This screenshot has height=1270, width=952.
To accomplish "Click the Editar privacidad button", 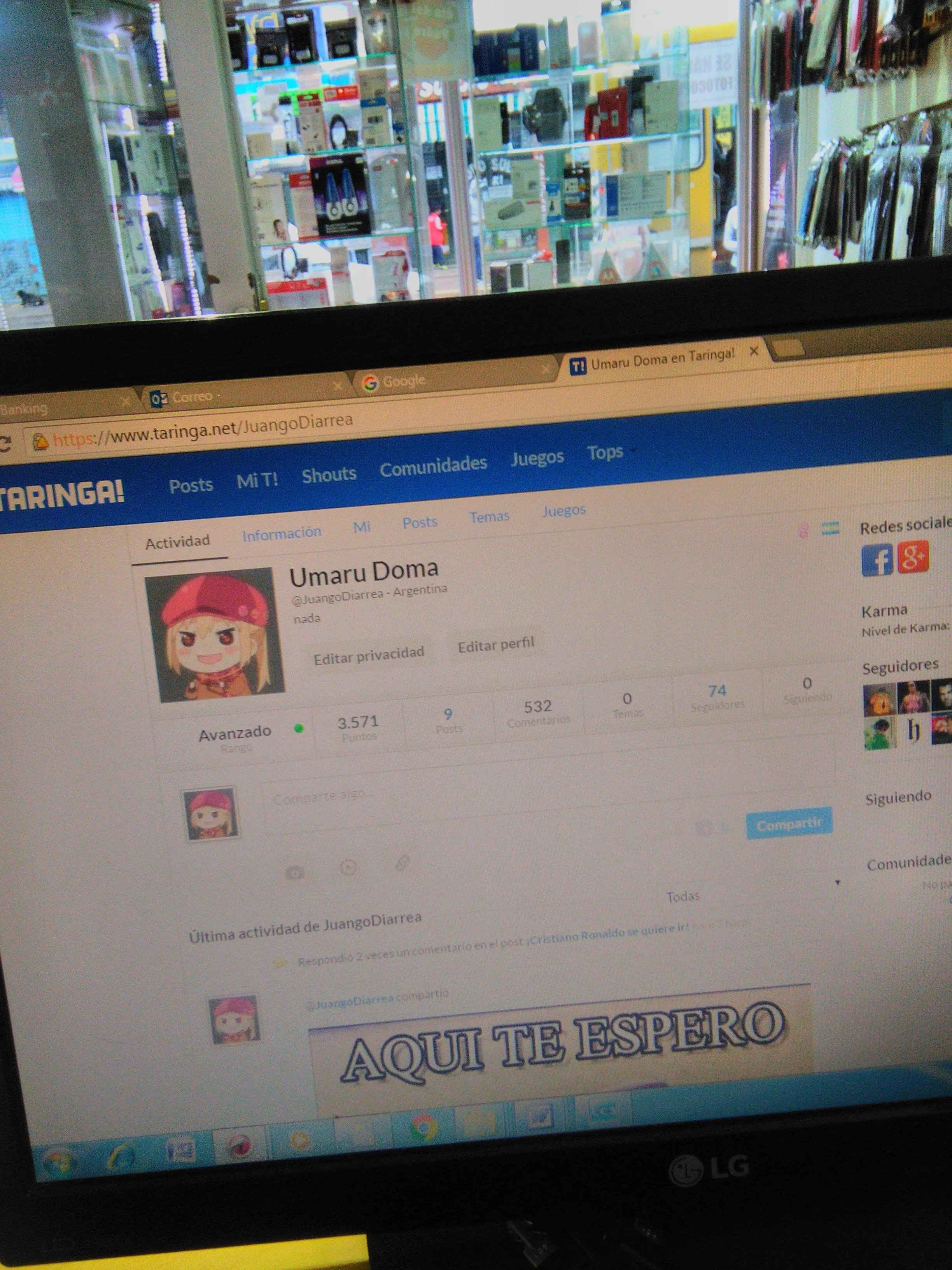I will (x=369, y=656).
